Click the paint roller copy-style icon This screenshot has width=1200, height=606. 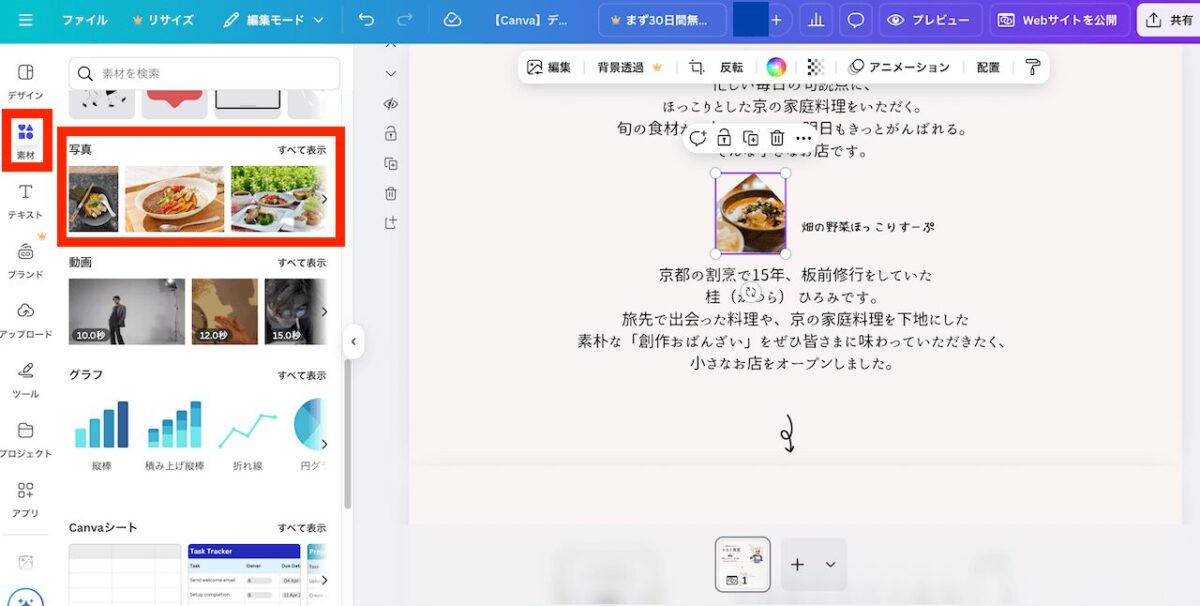coord(1033,67)
